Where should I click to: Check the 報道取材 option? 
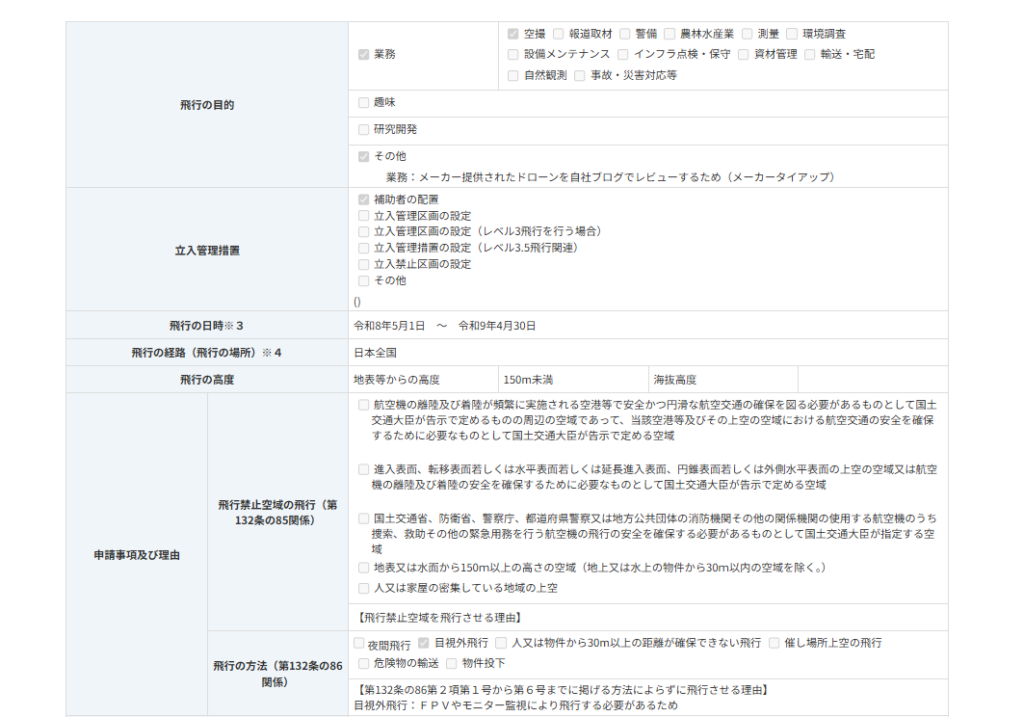[x=559, y=34]
